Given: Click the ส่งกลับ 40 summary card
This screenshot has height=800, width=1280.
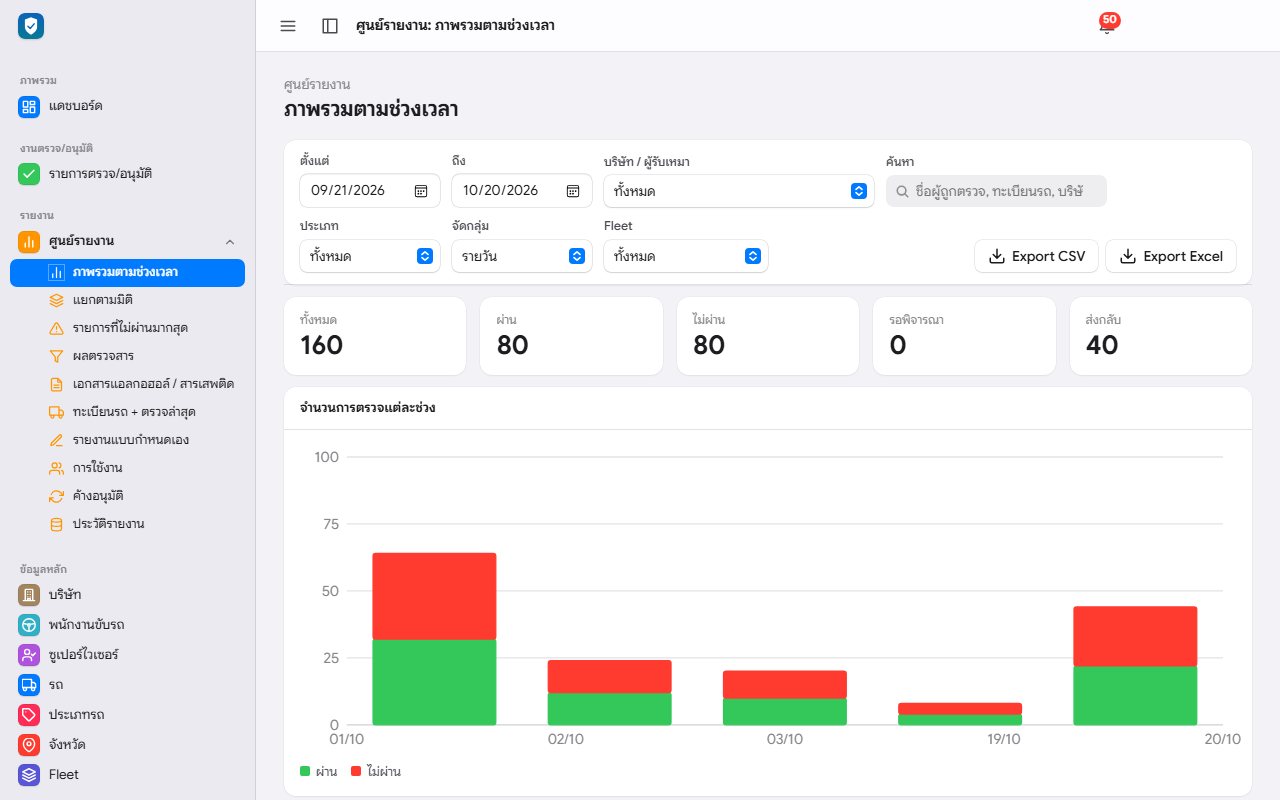Looking at the screenshot, I should coord(1161,336).
